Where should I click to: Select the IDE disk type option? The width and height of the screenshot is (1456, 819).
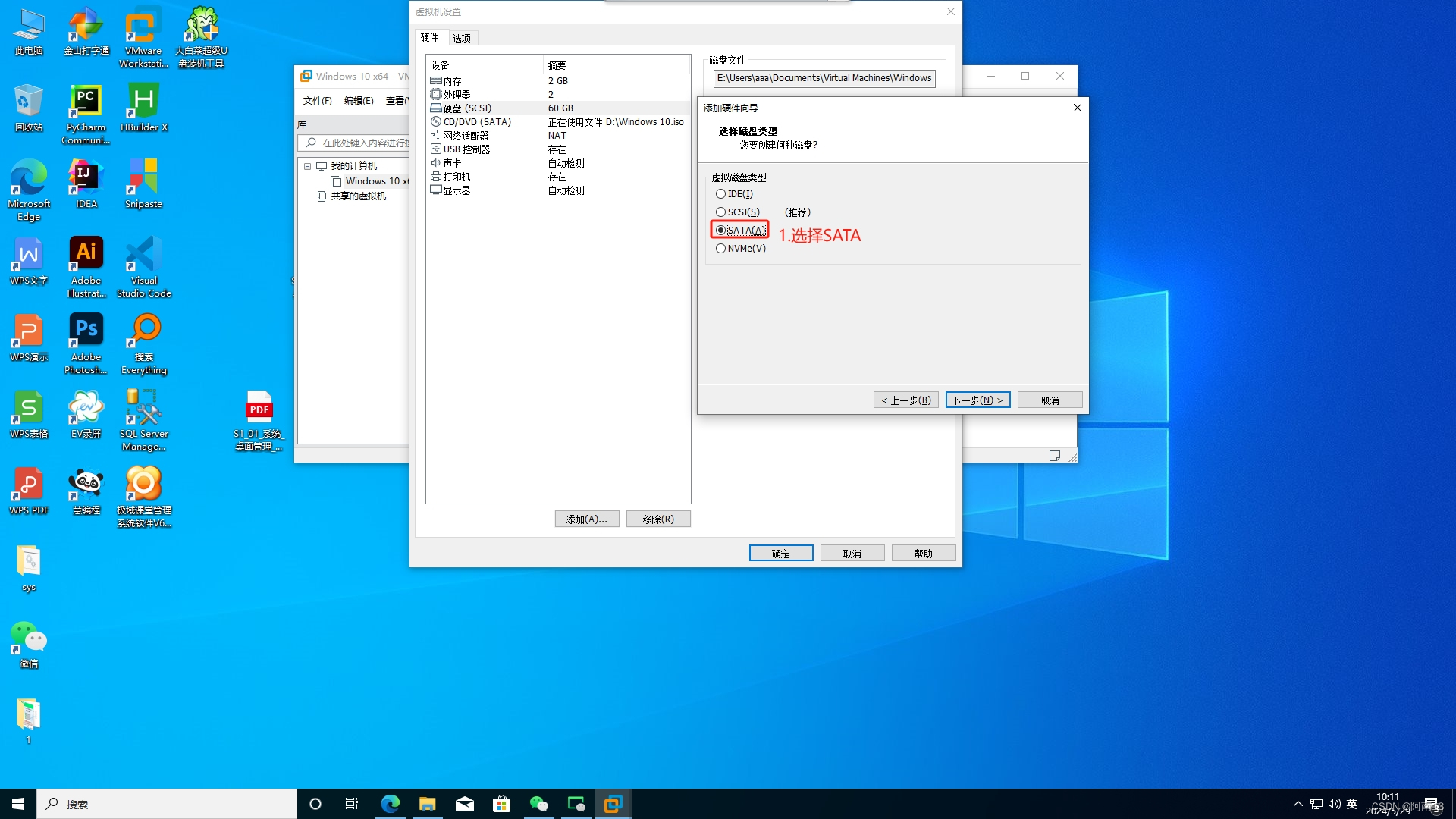coord(720,193)
